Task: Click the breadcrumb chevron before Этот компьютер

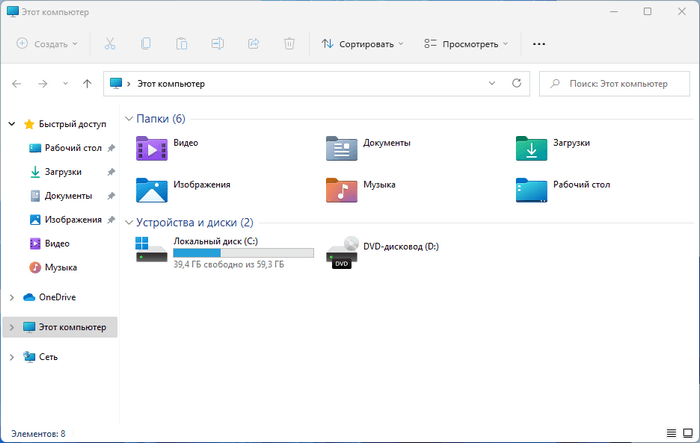Action: click(x=129, y=84)
